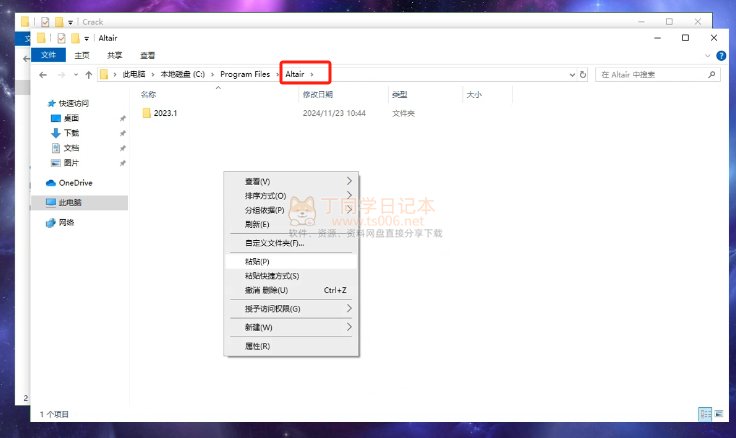This screenshot has width=736, height=438.
Task: Expand chevron after Altair breadcrumb
Action: (312, 75)
